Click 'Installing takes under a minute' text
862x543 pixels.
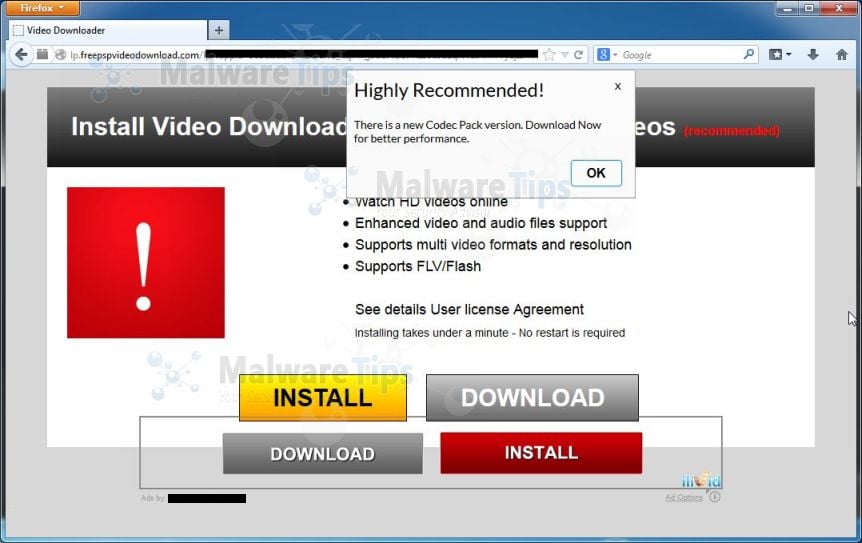click(432, 333)
